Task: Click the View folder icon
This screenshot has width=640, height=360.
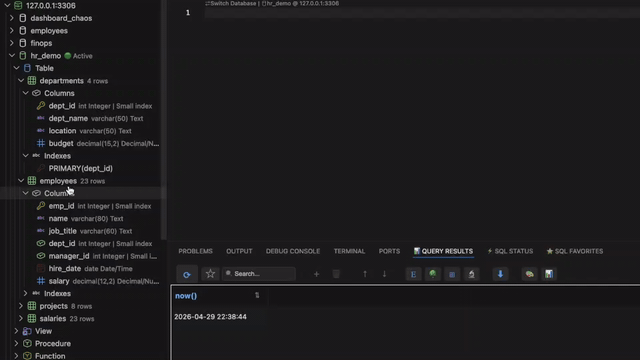Action: [x=27, y=331]
